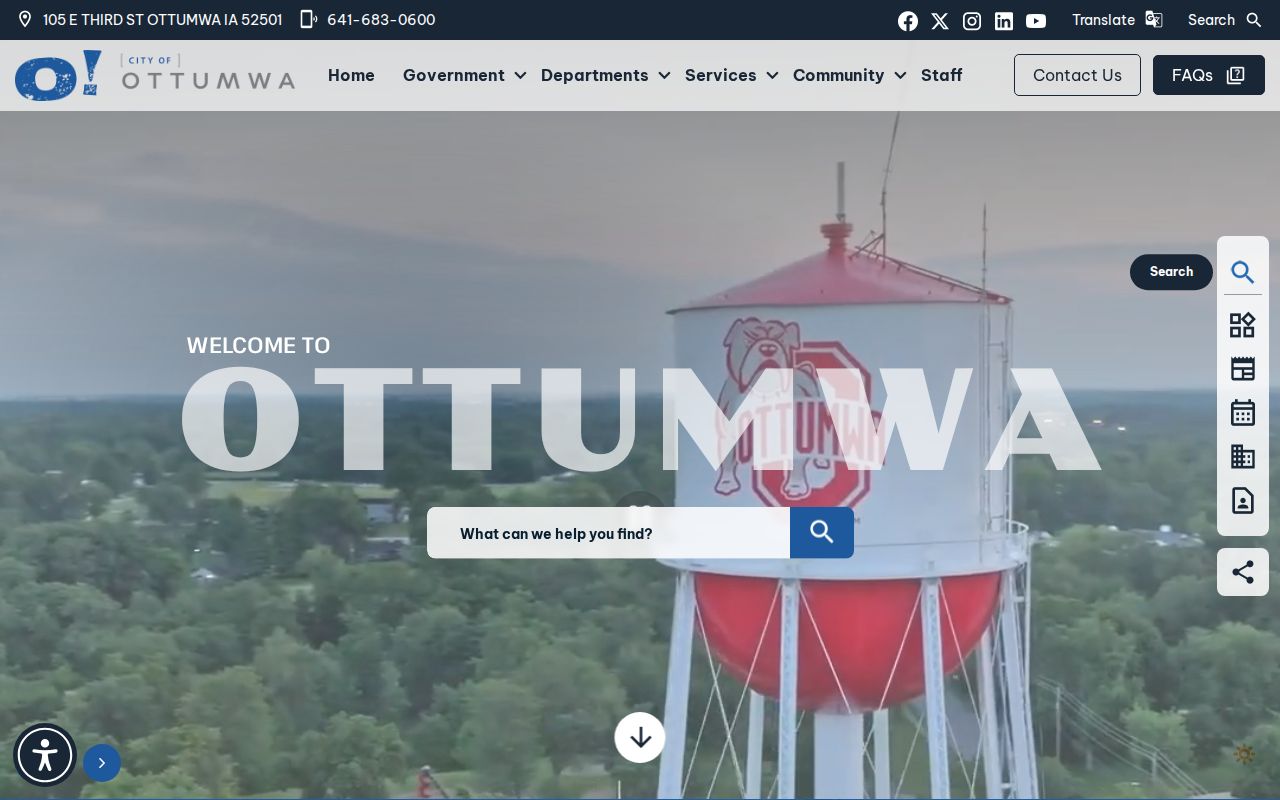Click the Translate language icon
Image resolution: width=1280 pixels, height=800 pixels.
[x=1154, y=20]
